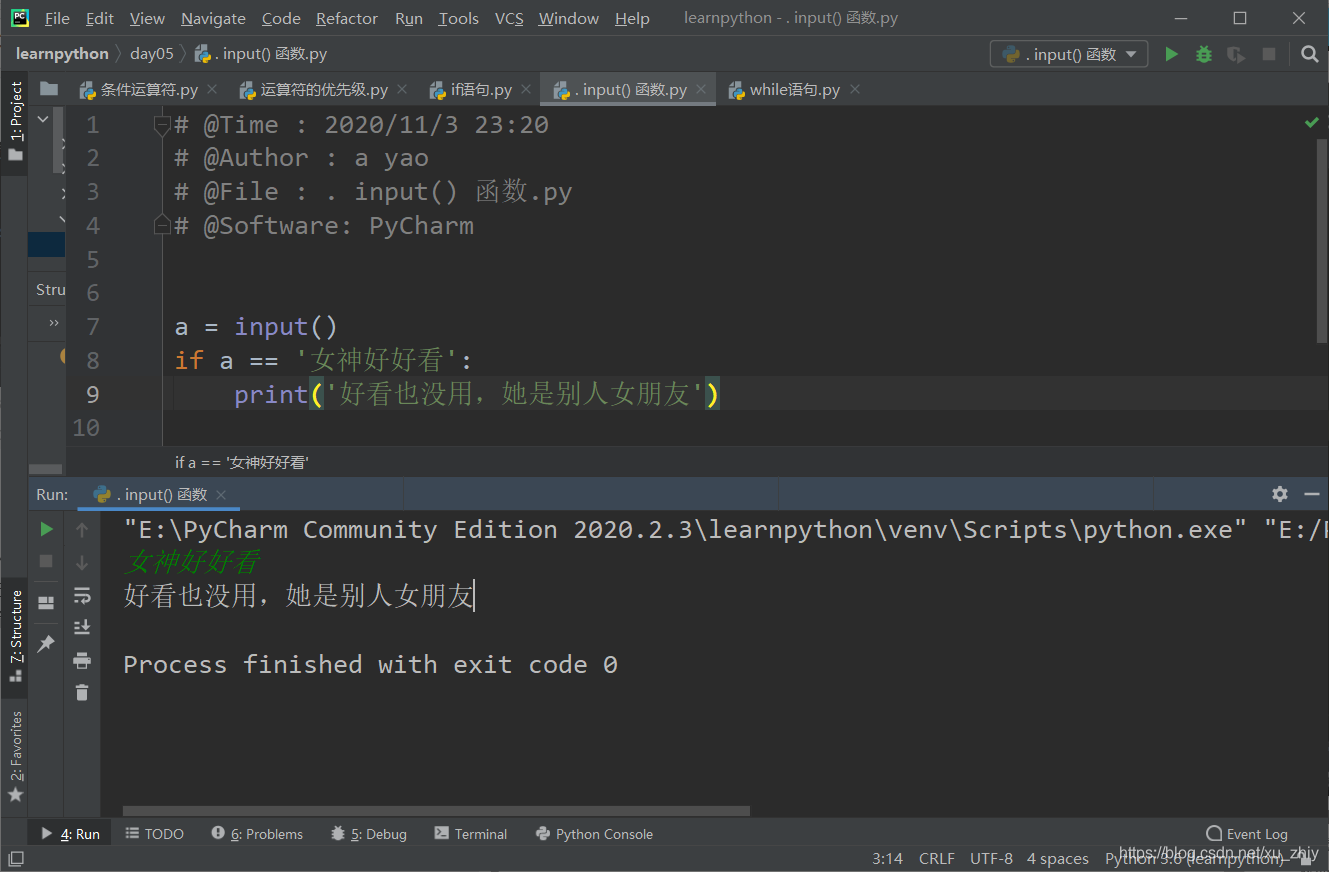Run the current configuration with green play
Viewport: 1329px width, 872px height.
1171,54
